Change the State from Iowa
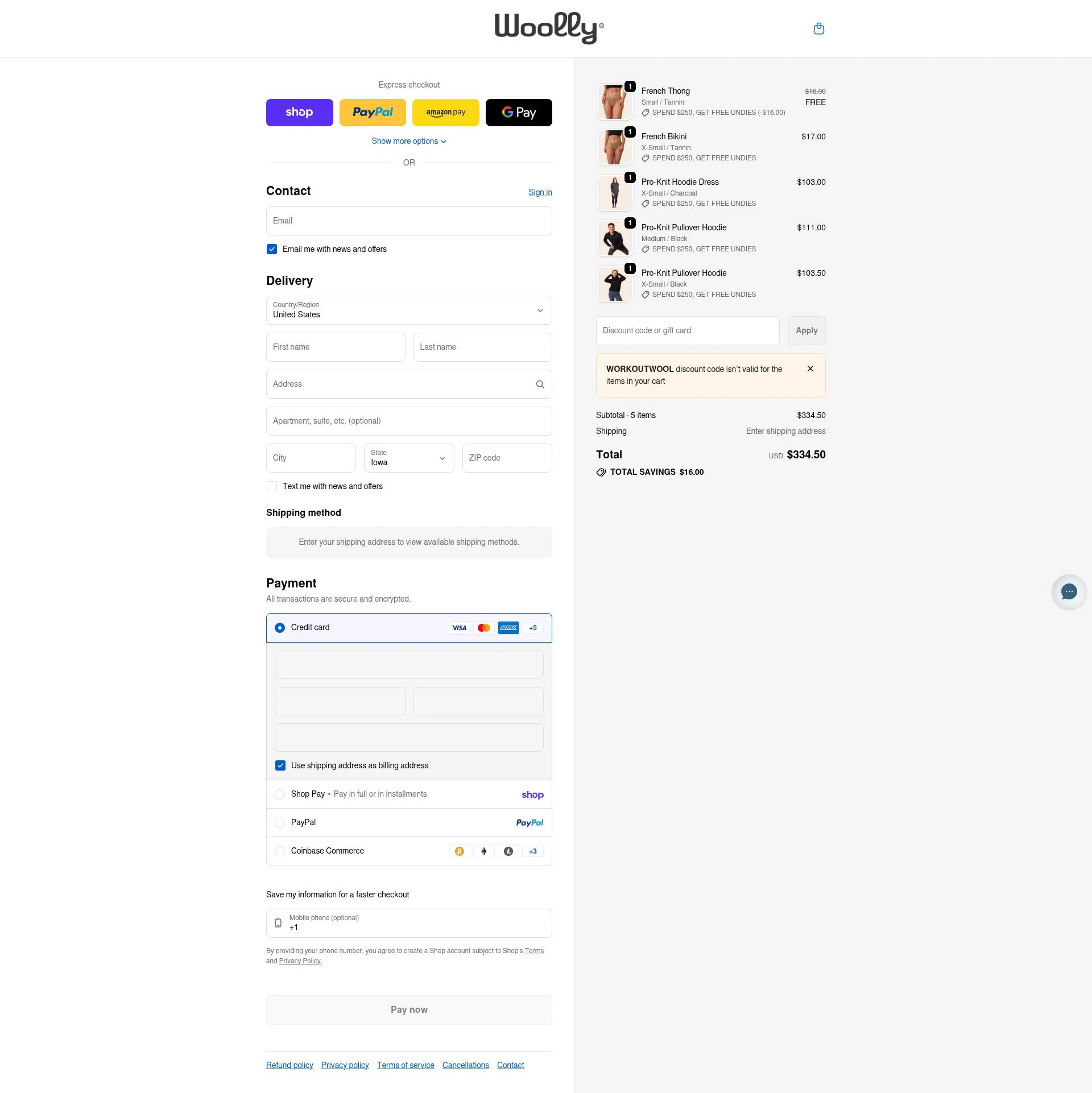This screenshot has width=1092, height=1093. point(408,458)
